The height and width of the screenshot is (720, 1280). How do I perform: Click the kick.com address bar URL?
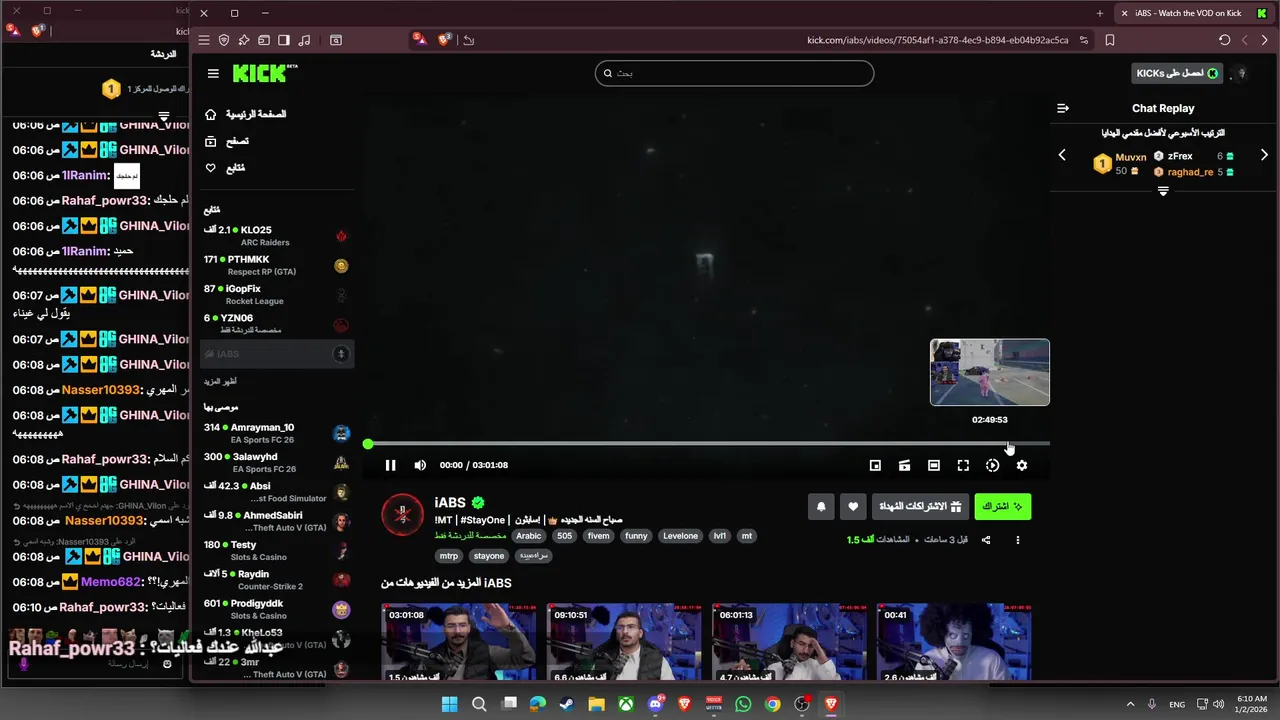click(x=938, y=40)
